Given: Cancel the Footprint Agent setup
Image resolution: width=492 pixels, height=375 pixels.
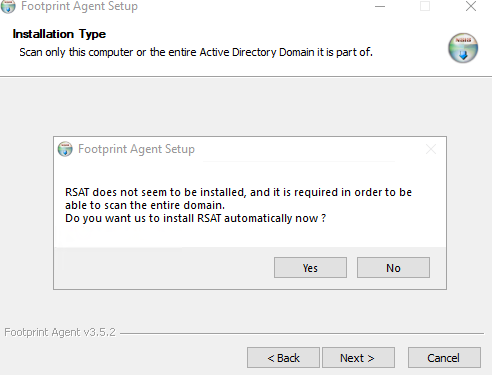Looking at the screenshot, I should [x=444, y=358].
